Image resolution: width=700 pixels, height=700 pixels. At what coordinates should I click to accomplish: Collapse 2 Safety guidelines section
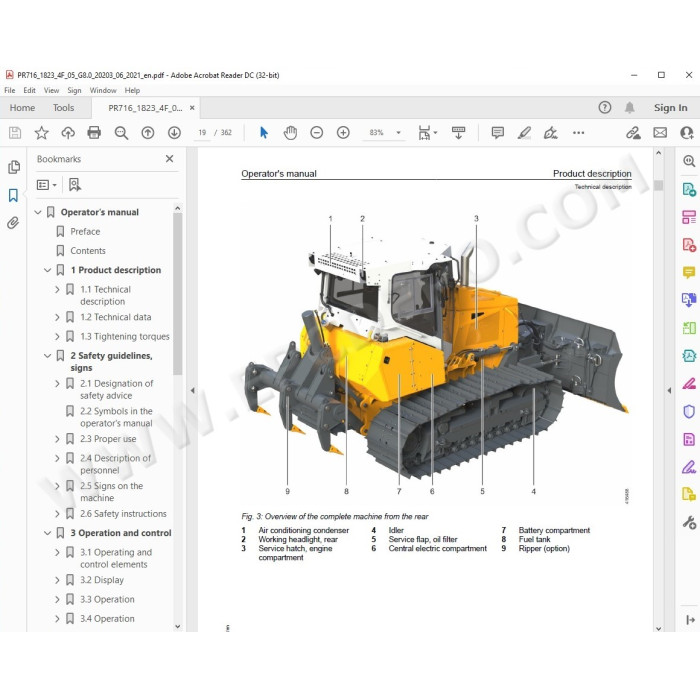coord(47,356)
